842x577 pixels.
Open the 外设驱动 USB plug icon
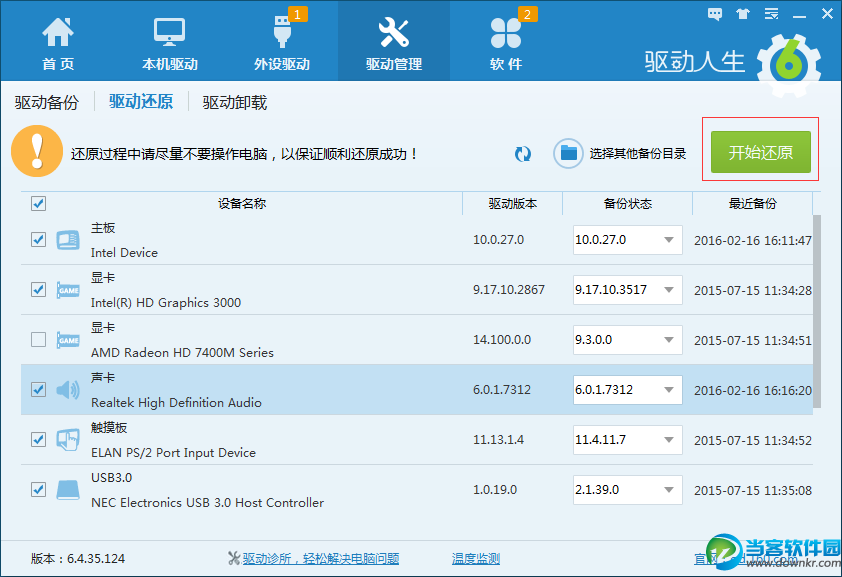281,32
